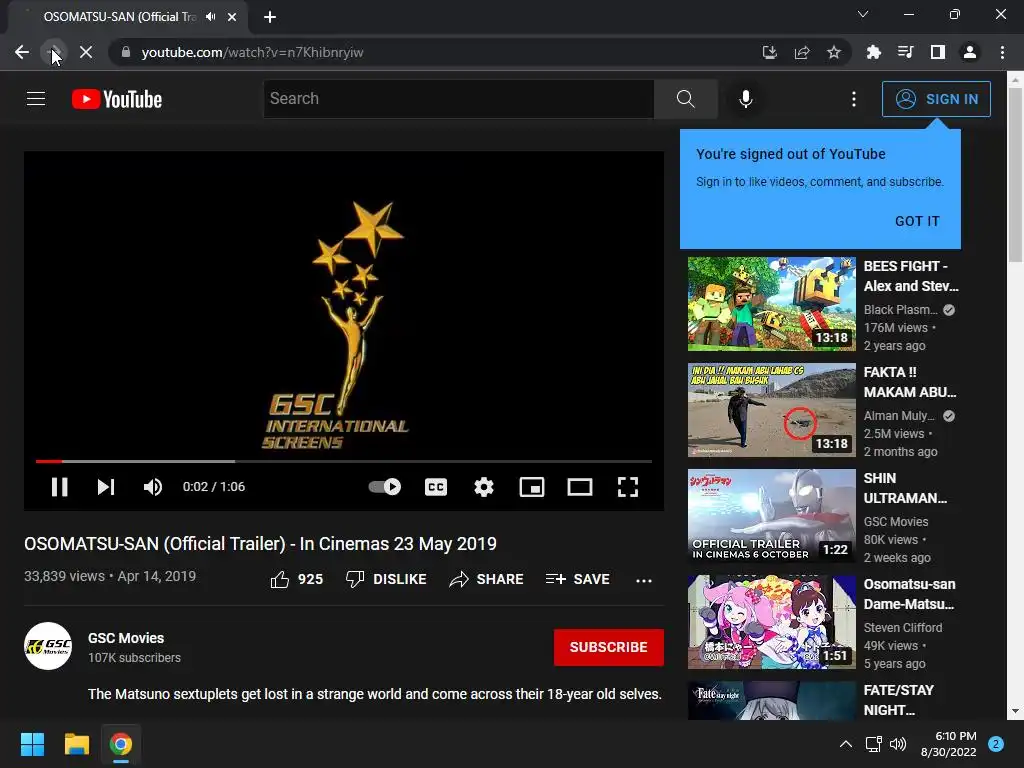This screenshot has height=768, width=1024.
Task: Open the tab search chevron
Action: (863, 14)
